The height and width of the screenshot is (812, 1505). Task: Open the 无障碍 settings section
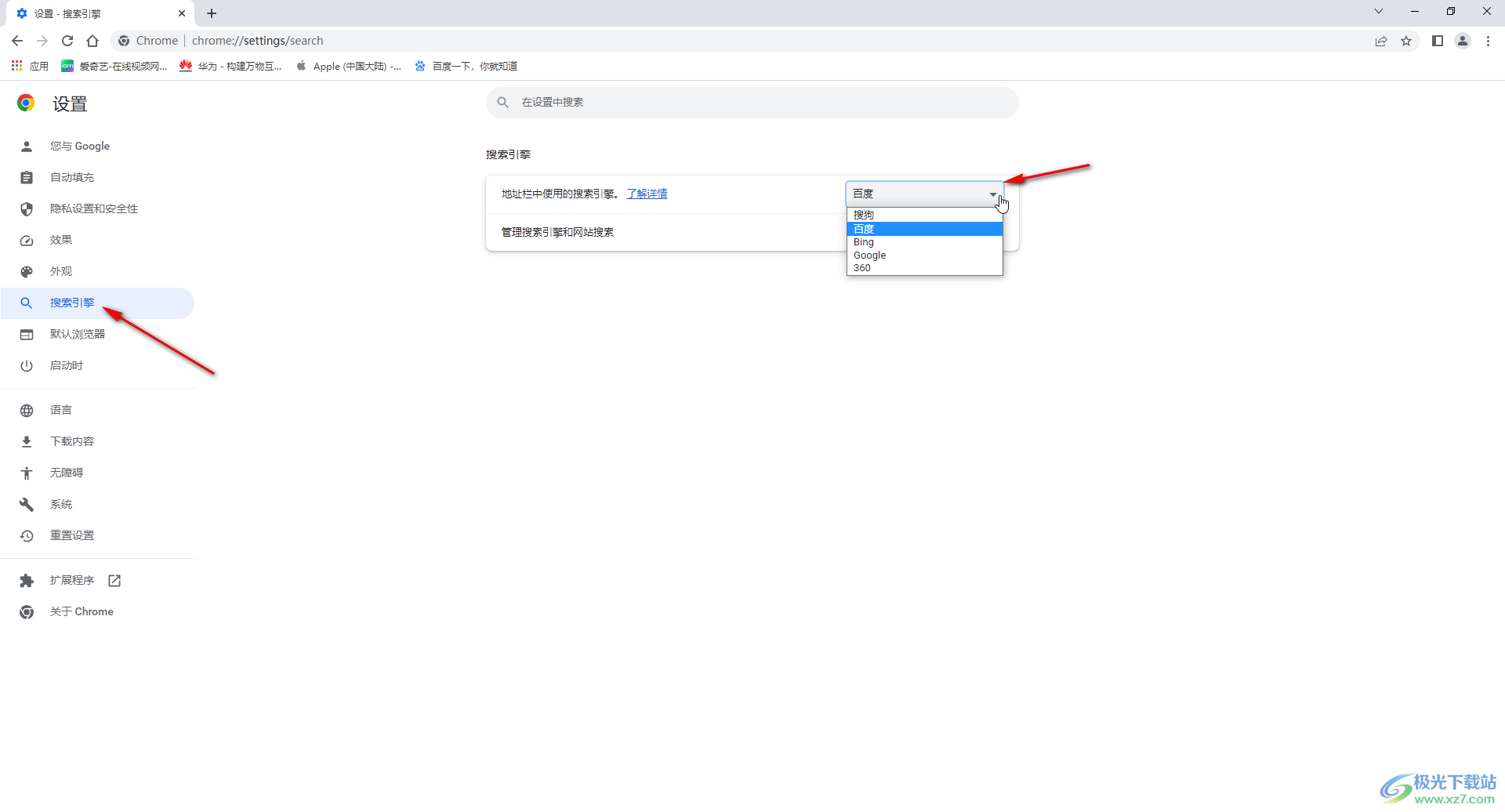pyautogui.click(x=97, y=473)
